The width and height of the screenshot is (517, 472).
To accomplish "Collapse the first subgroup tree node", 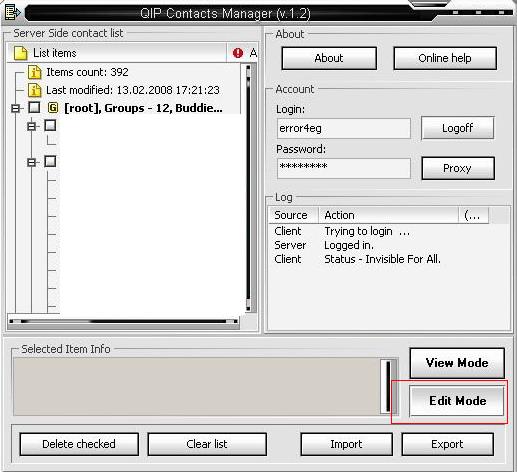I will tap(31, 126).
